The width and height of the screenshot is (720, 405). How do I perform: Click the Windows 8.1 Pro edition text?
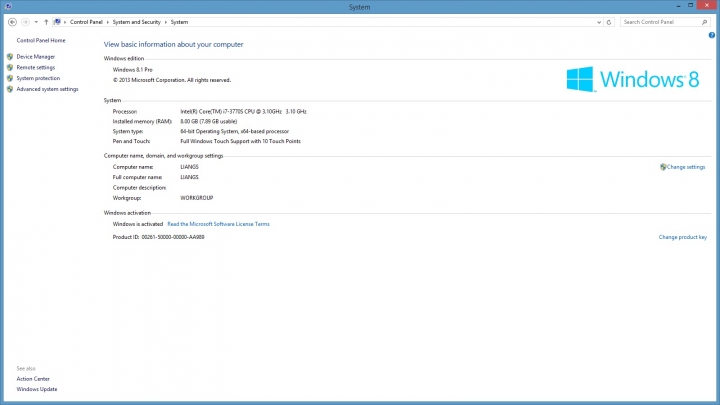click(133, 70)
